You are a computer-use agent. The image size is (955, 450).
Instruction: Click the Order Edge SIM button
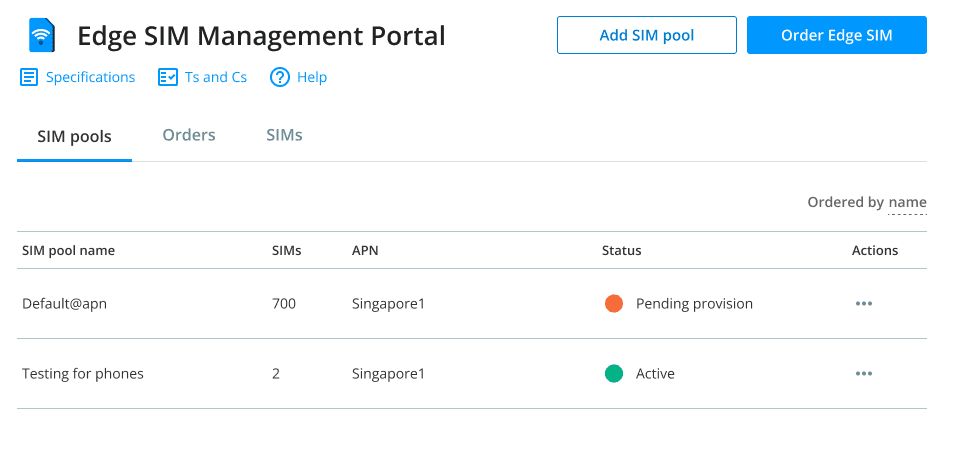pyautogui.click(x=836, y=35)
